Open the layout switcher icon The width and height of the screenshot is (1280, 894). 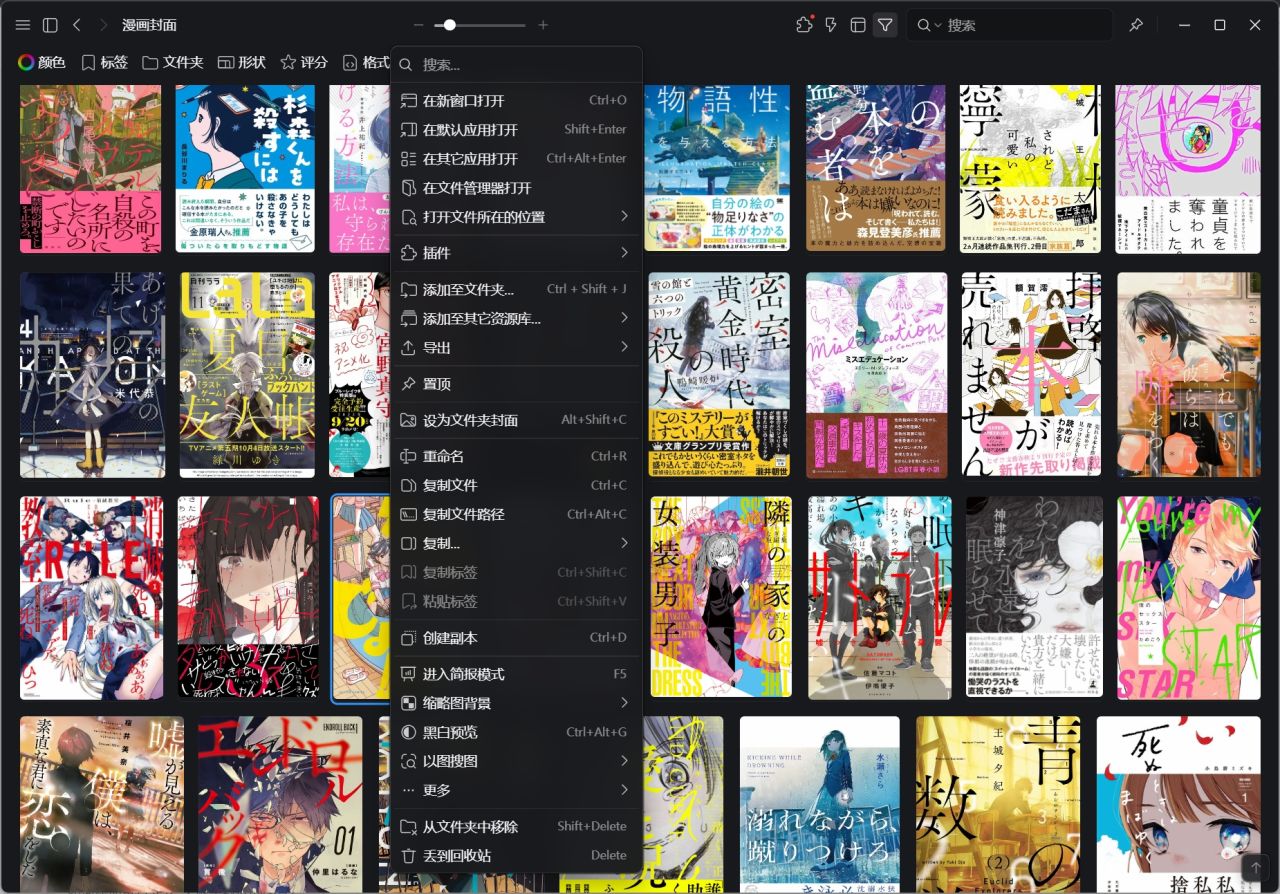[857, 25]
